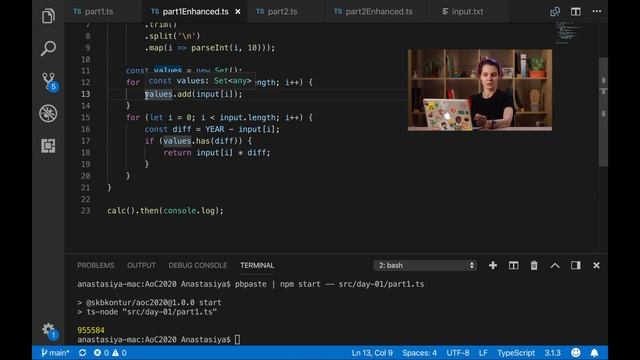Close the part1Enhanced.ts tab
The height and width of the screenshot is (360, 640).
pyautogui.click(x=238, y=12)
